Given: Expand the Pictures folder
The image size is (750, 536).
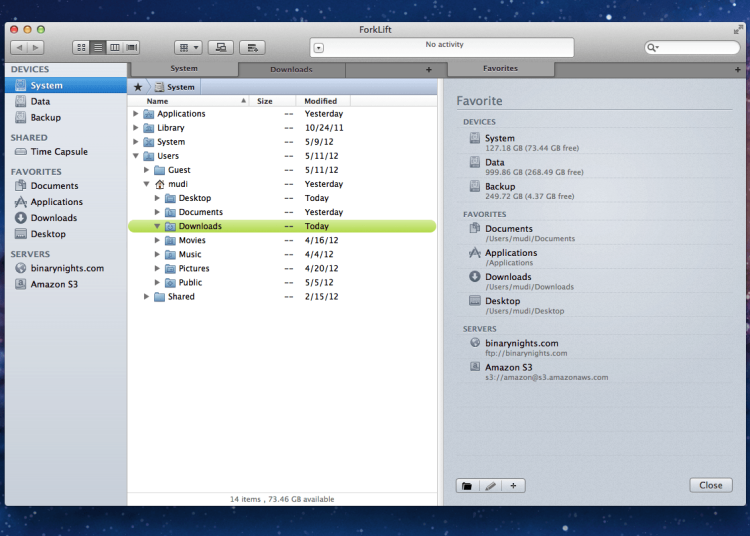Looking at the screenshot, I should tap(157, 268).
